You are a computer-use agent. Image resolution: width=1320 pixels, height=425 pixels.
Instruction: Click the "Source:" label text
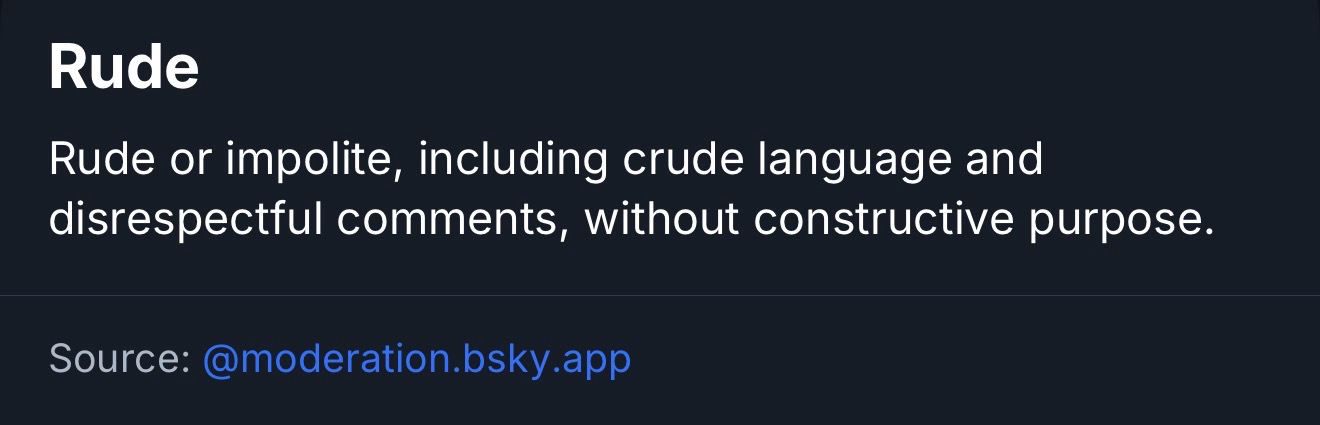tap(119, 358)
